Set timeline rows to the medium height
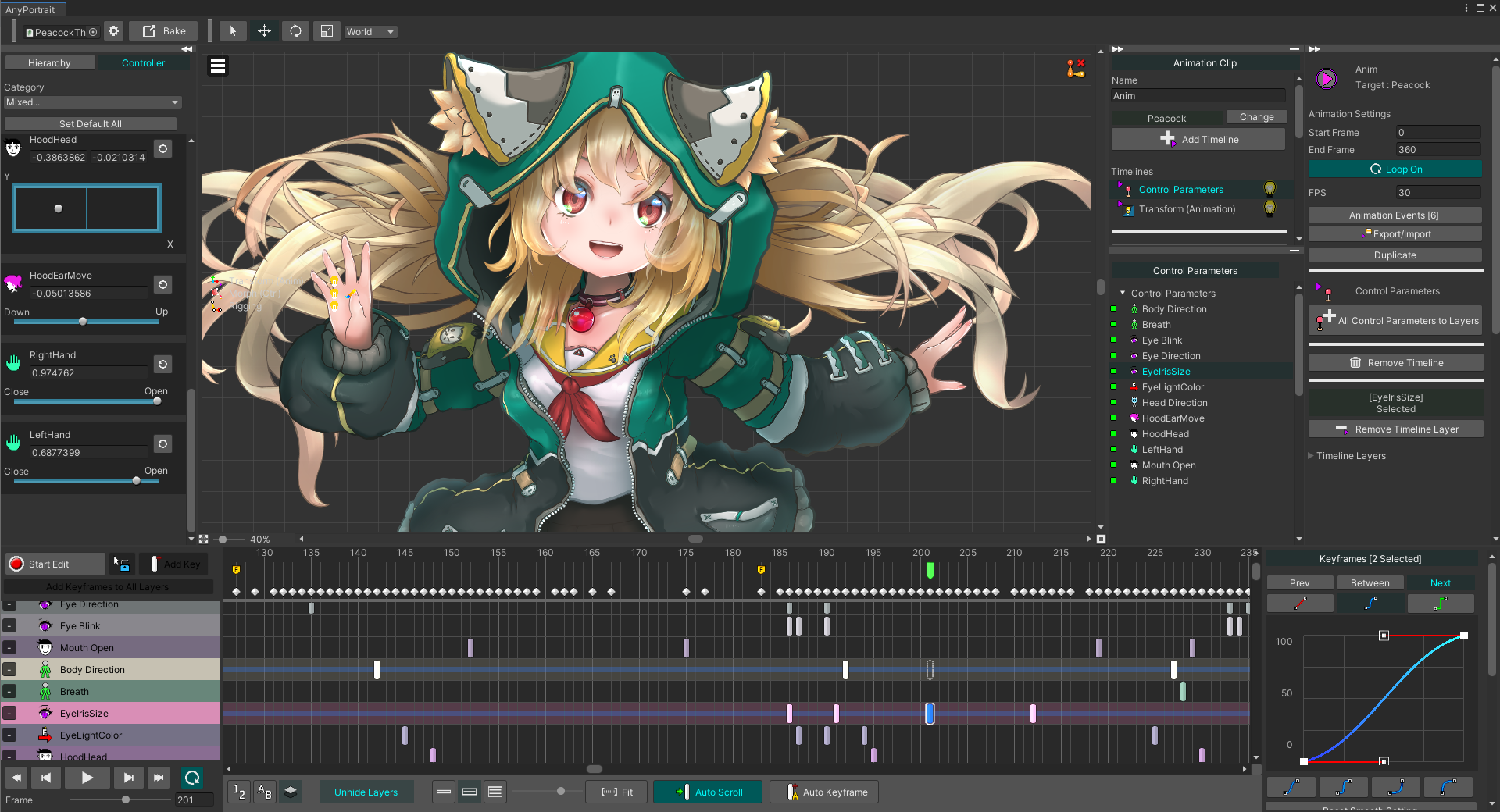Viewport: 1500px width, 812px height. [x=470, y=792]
